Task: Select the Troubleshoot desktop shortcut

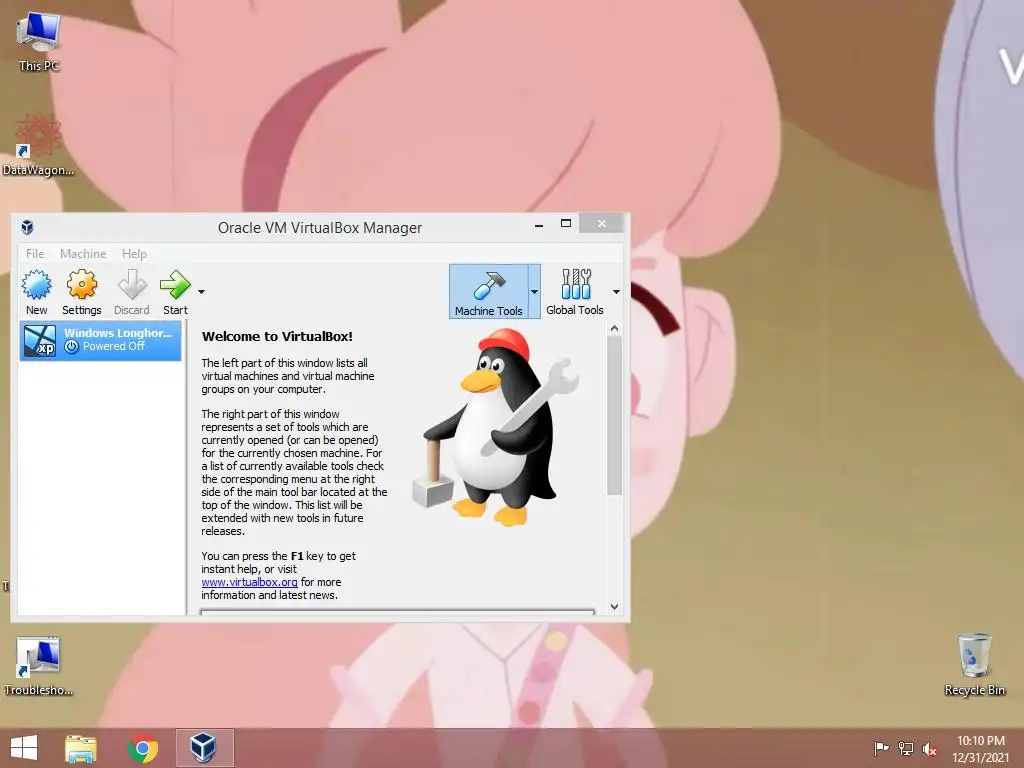Action: 38,665
